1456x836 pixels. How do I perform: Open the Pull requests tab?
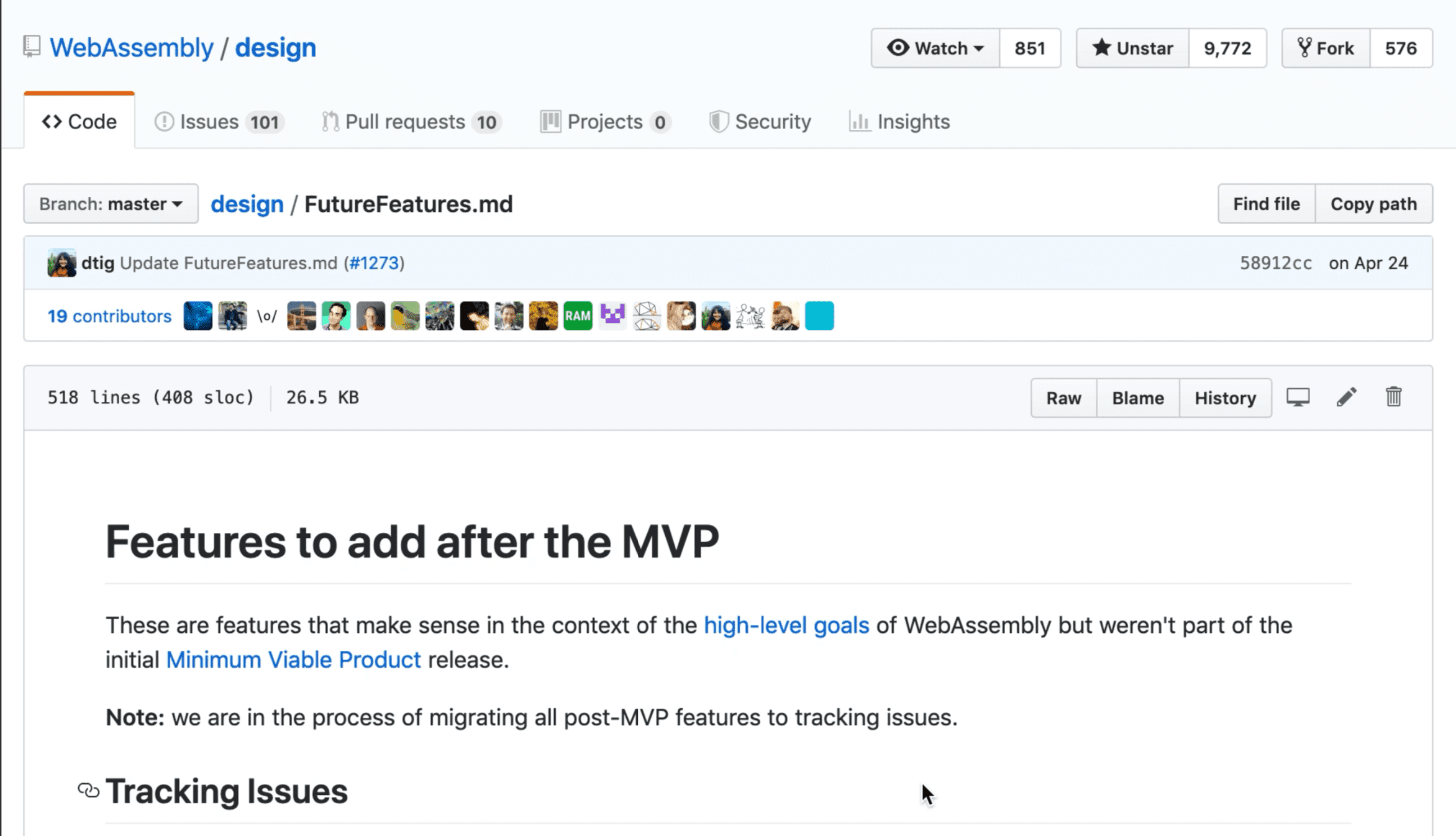click(x=411, y=122)
